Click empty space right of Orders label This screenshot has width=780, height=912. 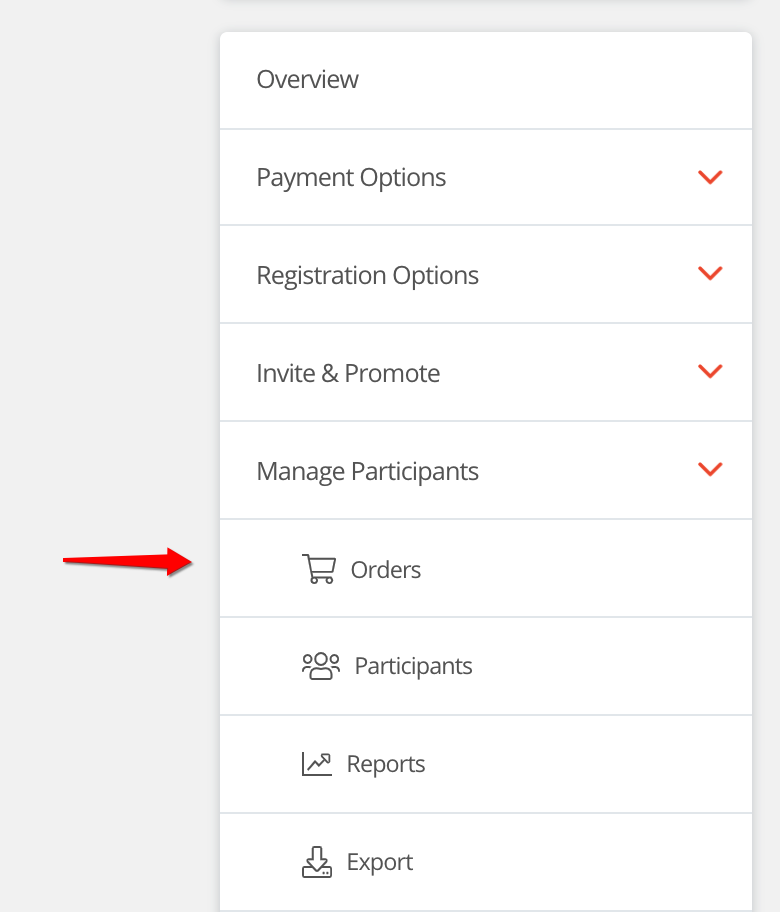click(580, 569)
